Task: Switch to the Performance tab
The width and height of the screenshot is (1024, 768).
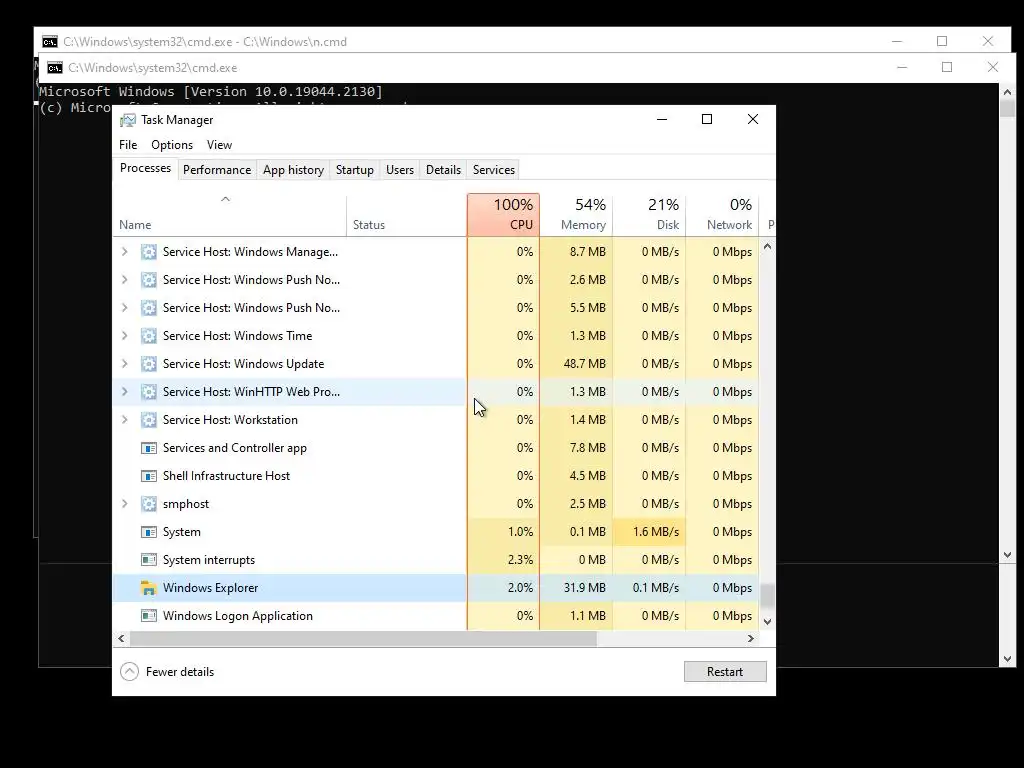Action: point(217,170)
